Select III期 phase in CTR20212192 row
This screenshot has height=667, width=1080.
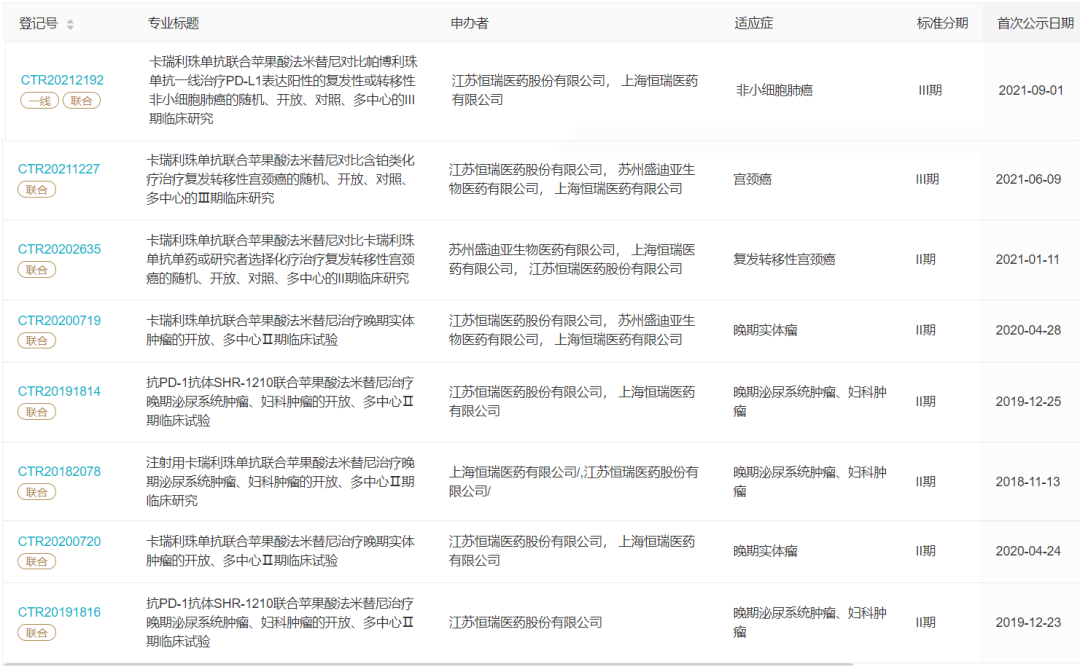(930, 90)
